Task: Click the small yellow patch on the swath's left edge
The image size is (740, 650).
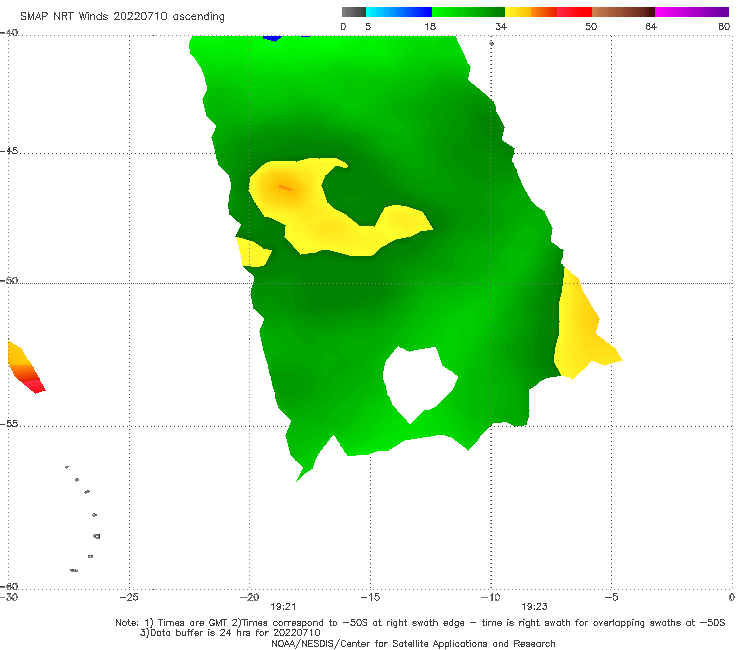Action: coord(253,252)
